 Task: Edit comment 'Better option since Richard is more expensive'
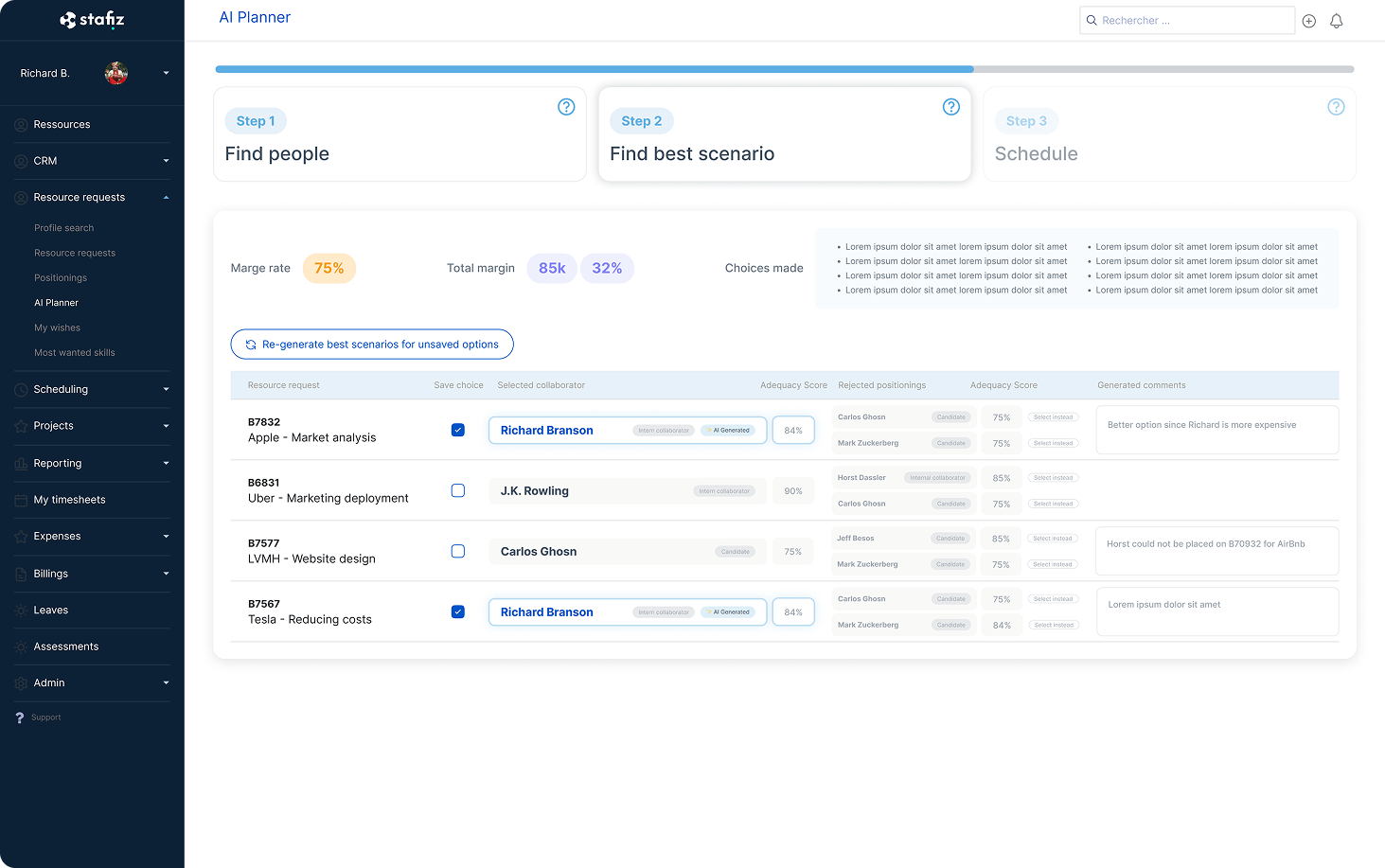1217,430
